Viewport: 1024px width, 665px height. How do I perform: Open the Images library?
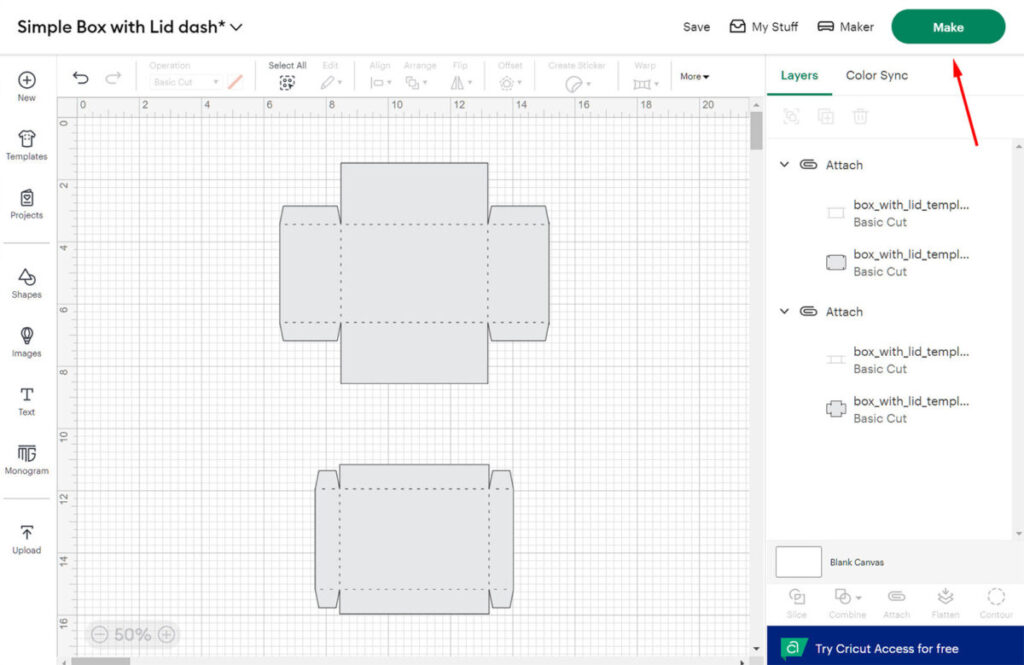point(27,341)
